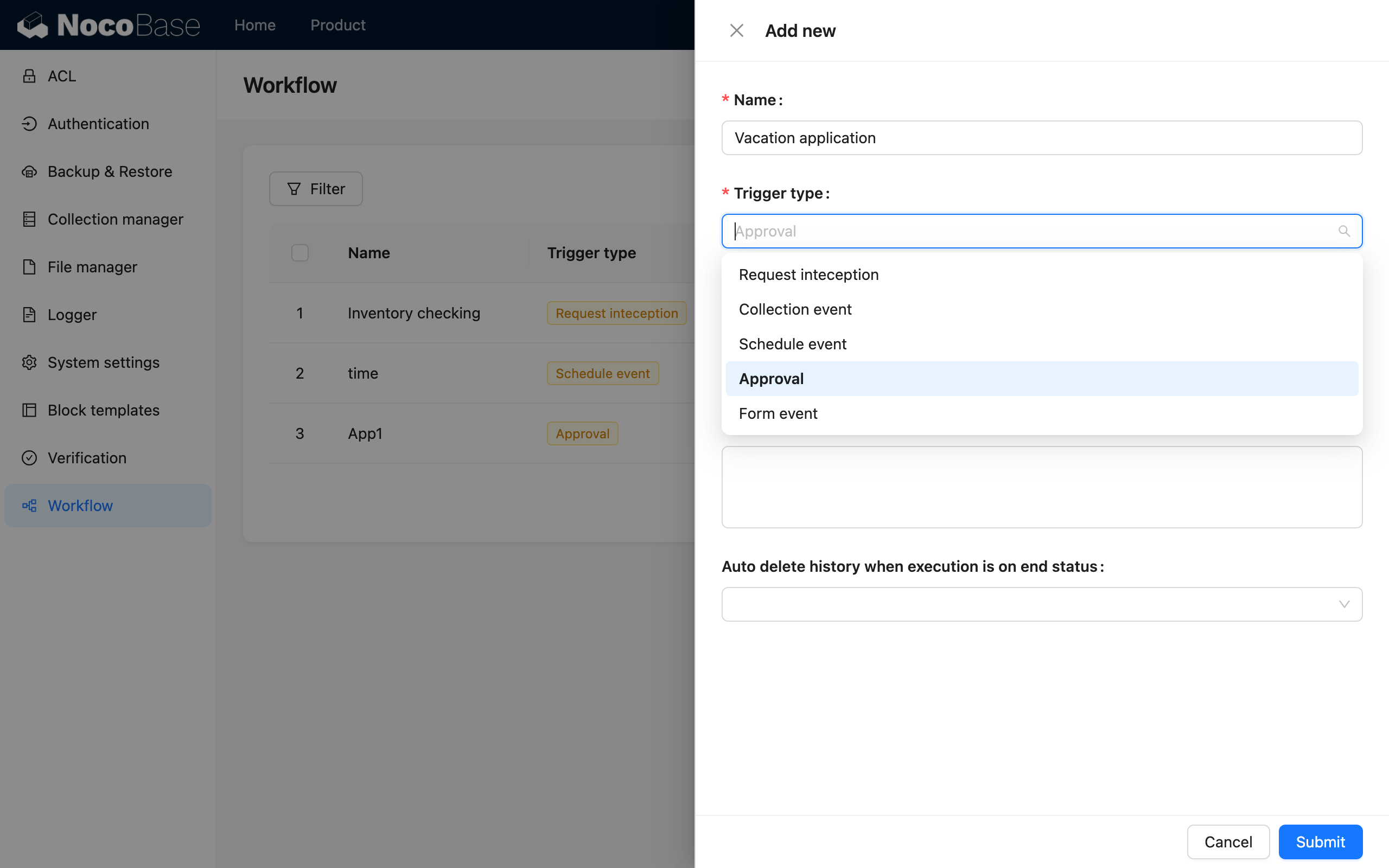Click the System settings gear icon
This screenshot has width=1389, height=868.
click(x=29, y=362)
